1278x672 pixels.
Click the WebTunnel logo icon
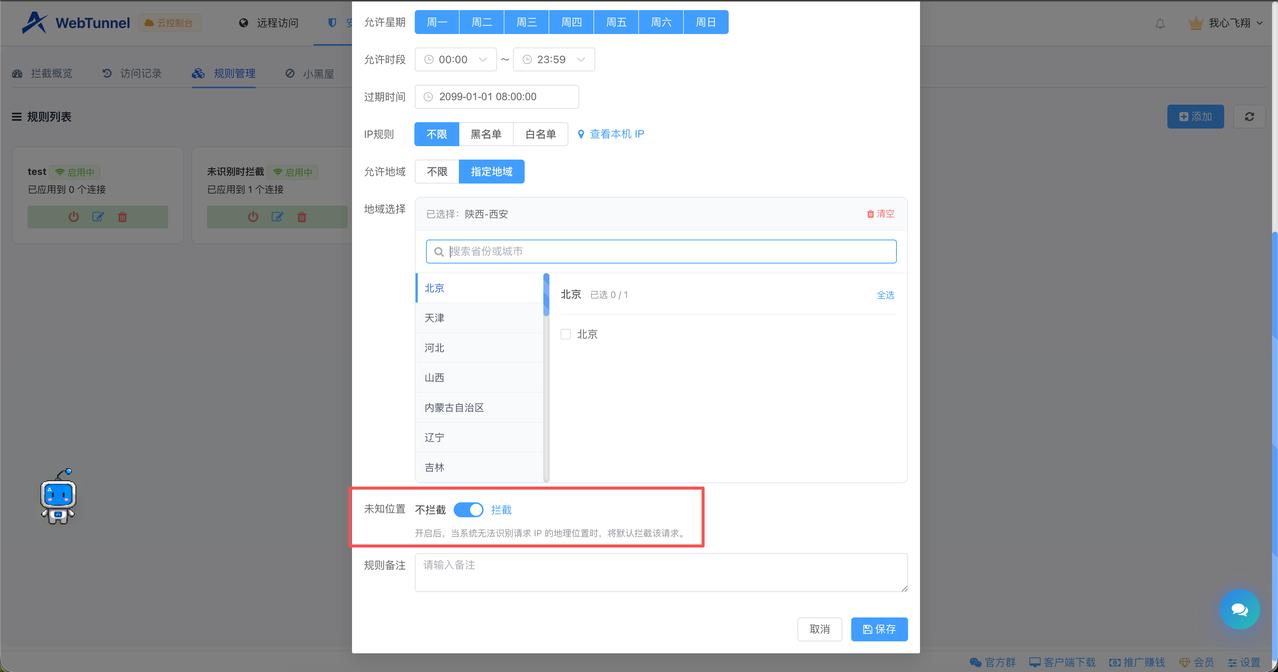click(x=35, y=22)
